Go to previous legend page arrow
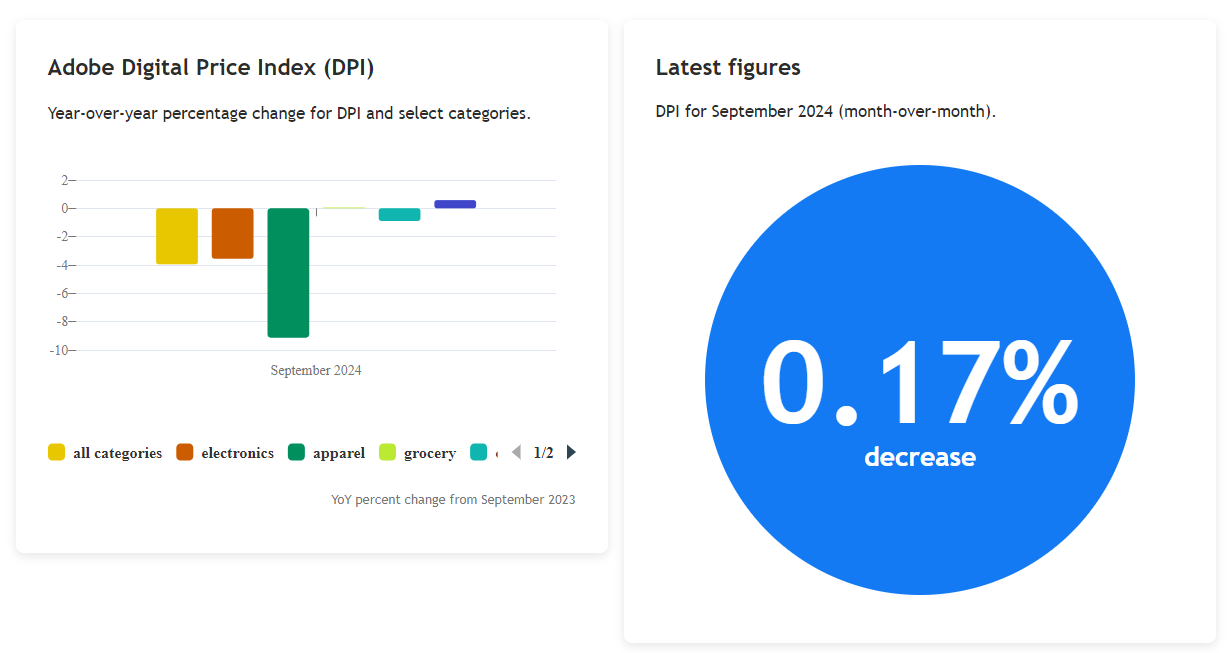Viewport: 1228px width, 653px height. point(516,453)
